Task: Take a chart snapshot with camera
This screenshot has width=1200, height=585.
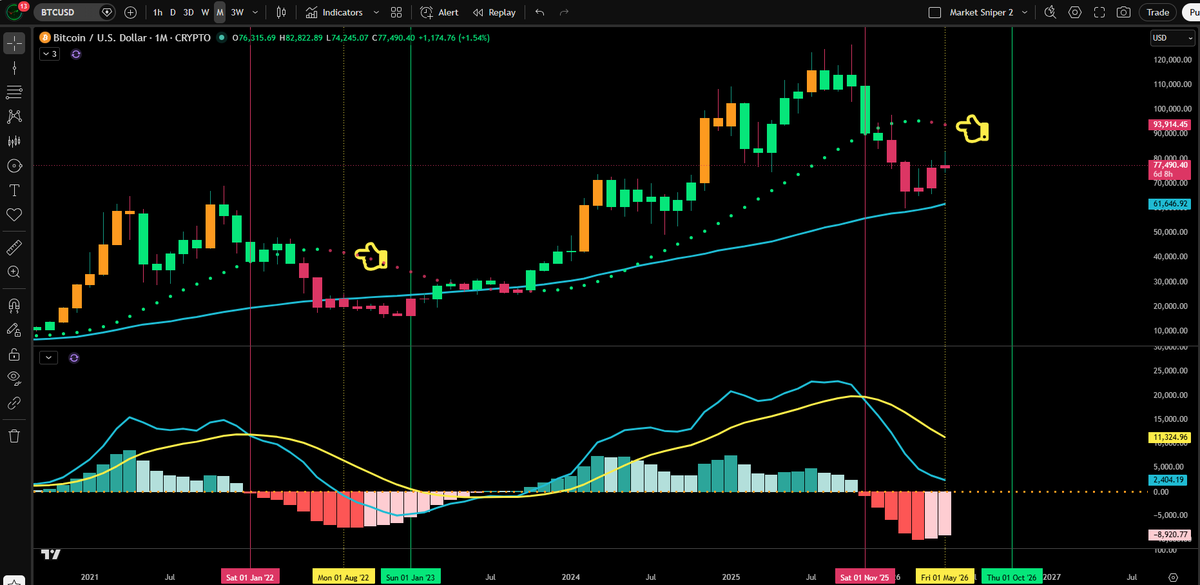Action: pyautogui.click(x=1124, y=13)
